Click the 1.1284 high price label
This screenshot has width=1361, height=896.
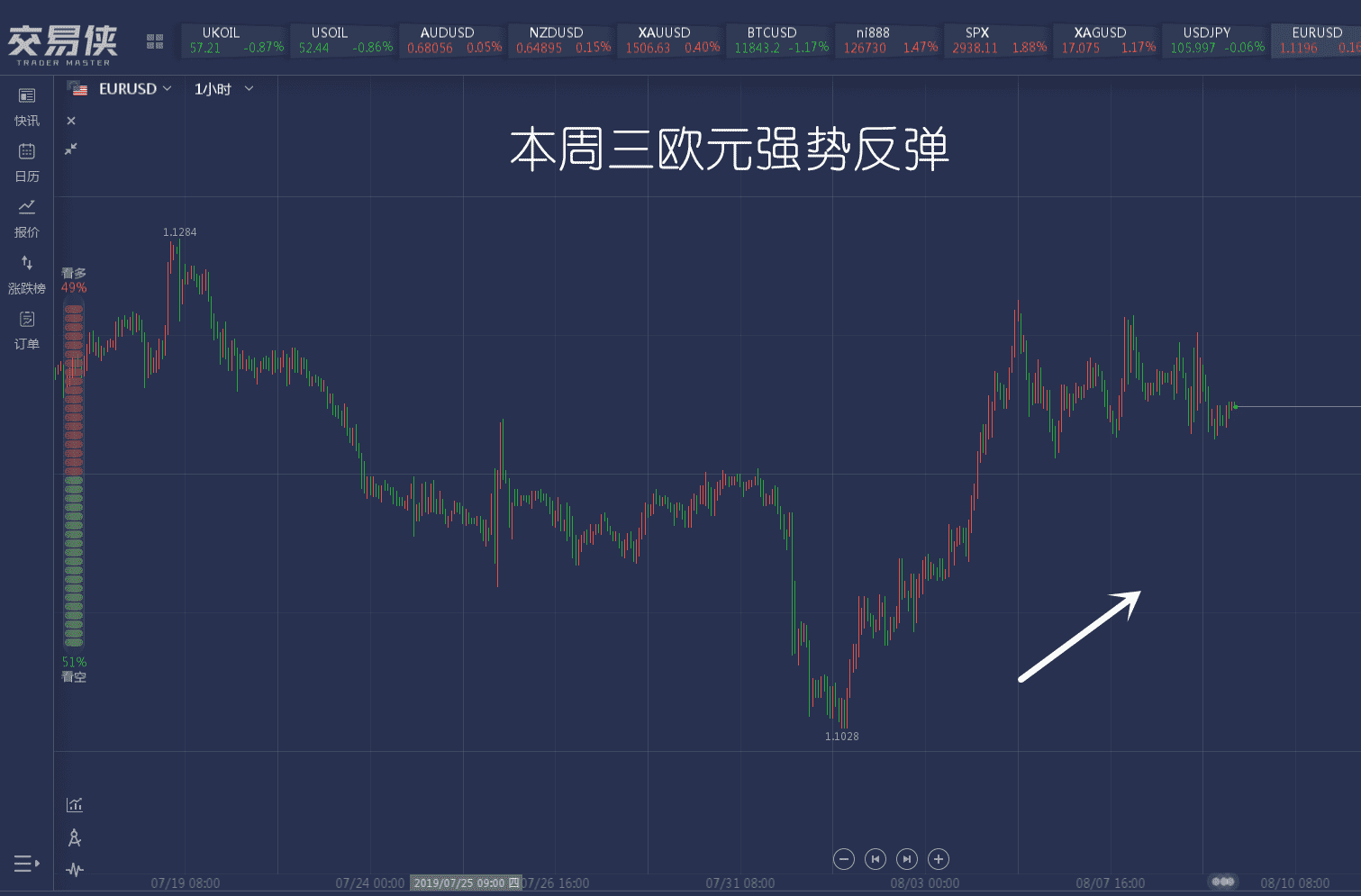point(179,232)
